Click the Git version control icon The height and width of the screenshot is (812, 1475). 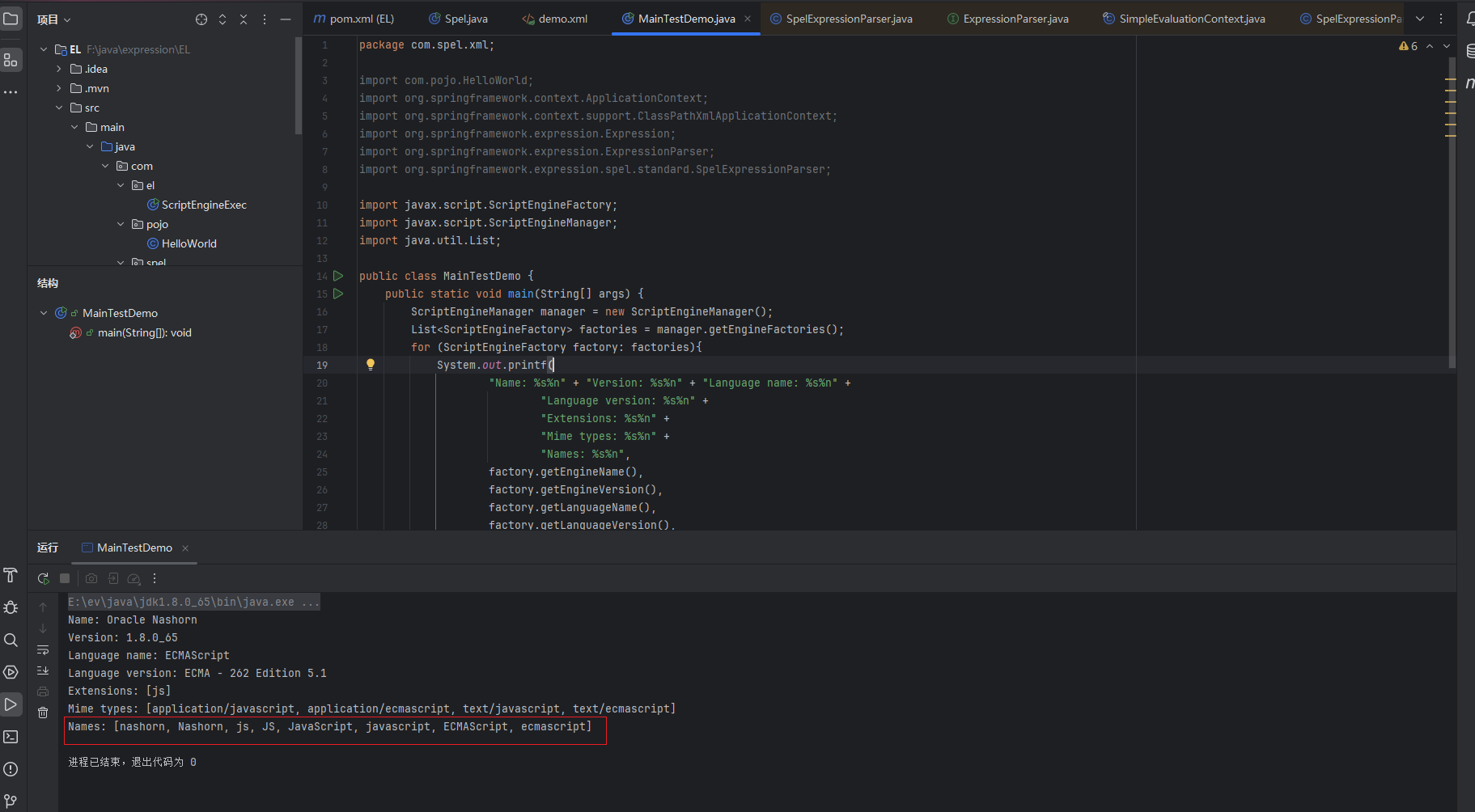(x=11, y=801)
